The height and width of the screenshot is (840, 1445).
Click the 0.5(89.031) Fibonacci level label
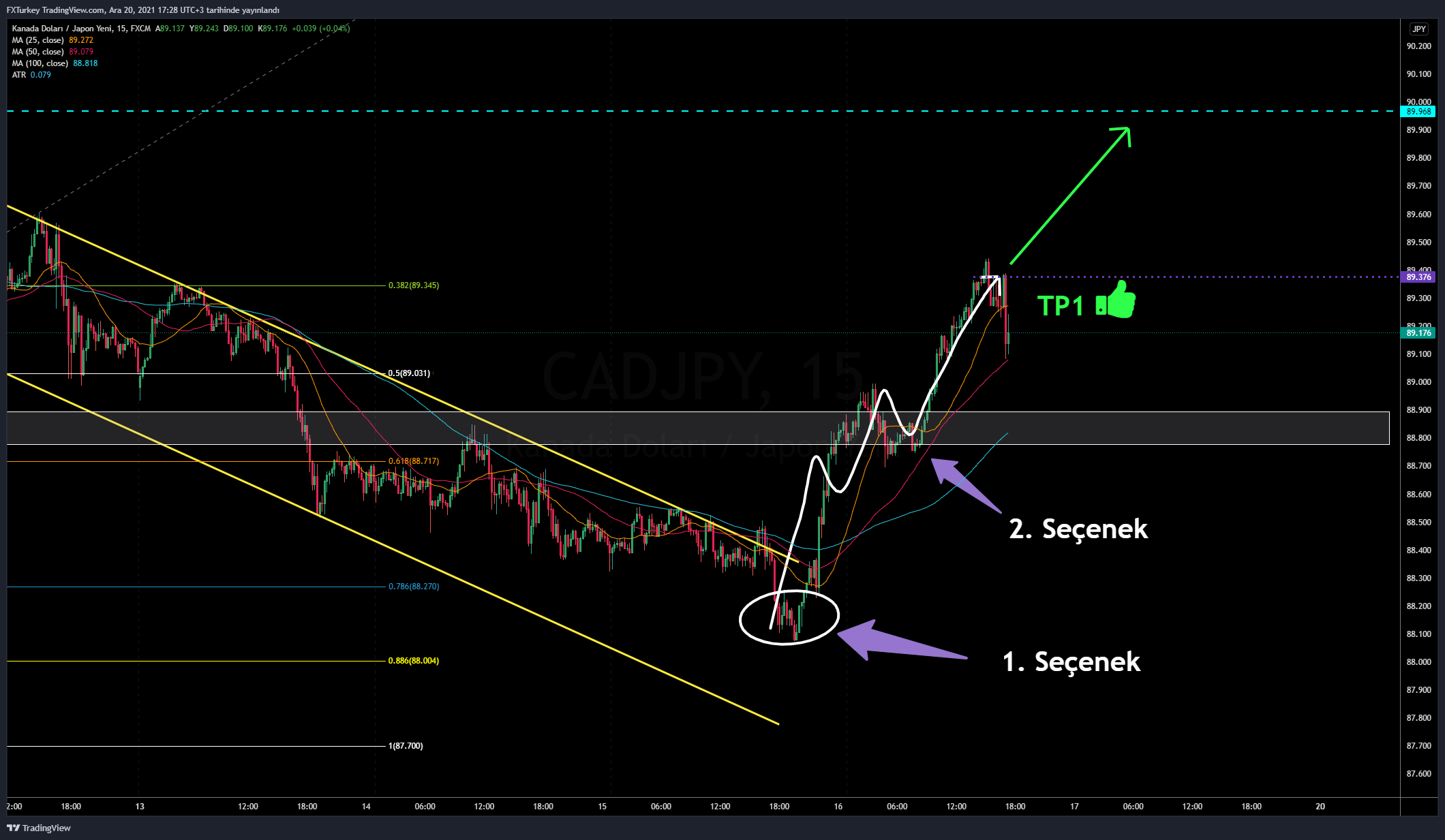(x=409, y=373)
